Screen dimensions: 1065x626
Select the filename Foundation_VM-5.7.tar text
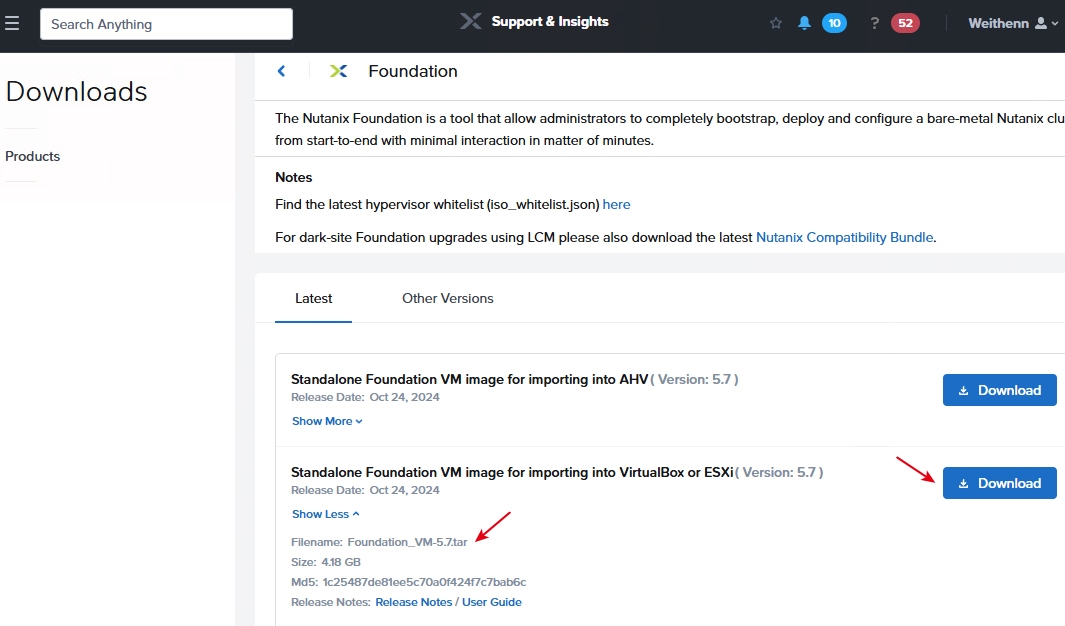(408, 542)
